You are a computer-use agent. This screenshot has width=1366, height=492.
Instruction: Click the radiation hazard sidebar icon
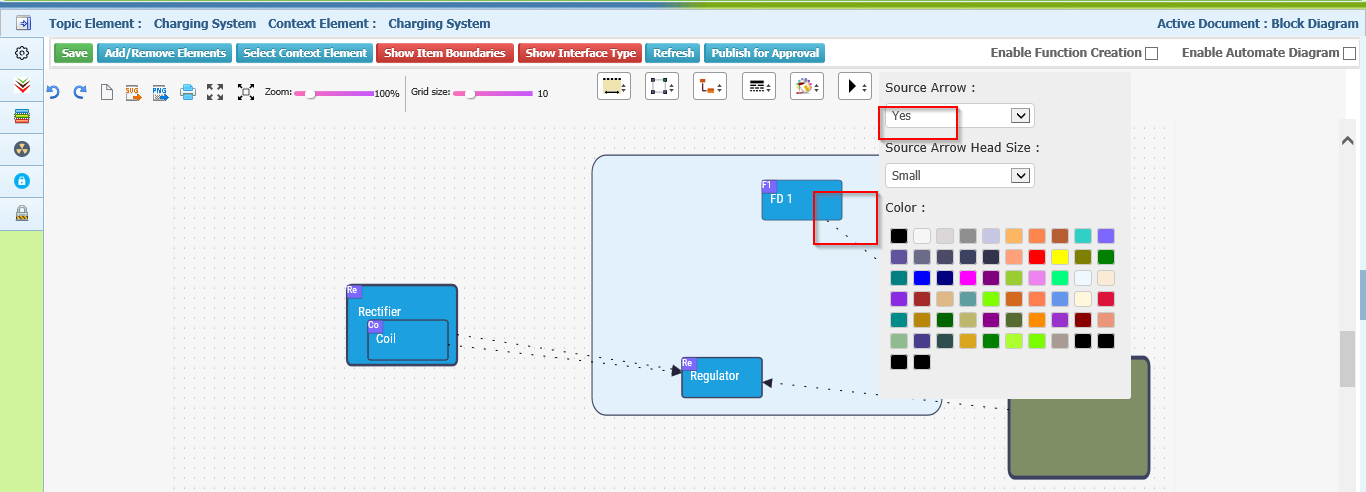click(22, 149)
